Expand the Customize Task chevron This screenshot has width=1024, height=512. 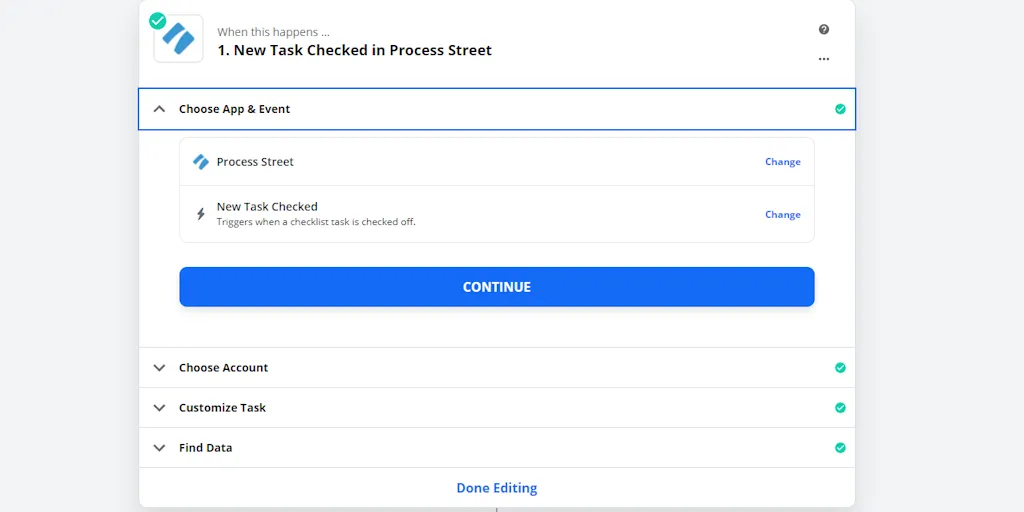coord(159,408)
